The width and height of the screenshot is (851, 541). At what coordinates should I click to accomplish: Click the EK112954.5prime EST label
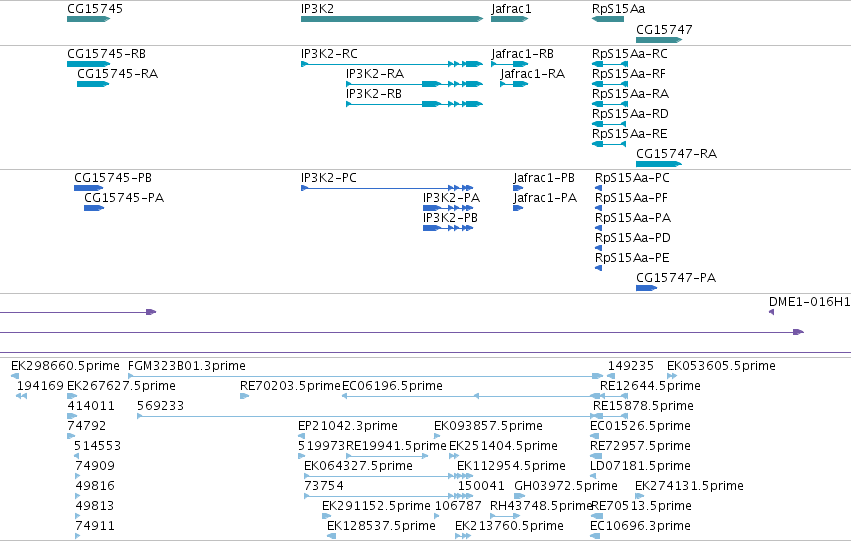[x=511, y=467]
